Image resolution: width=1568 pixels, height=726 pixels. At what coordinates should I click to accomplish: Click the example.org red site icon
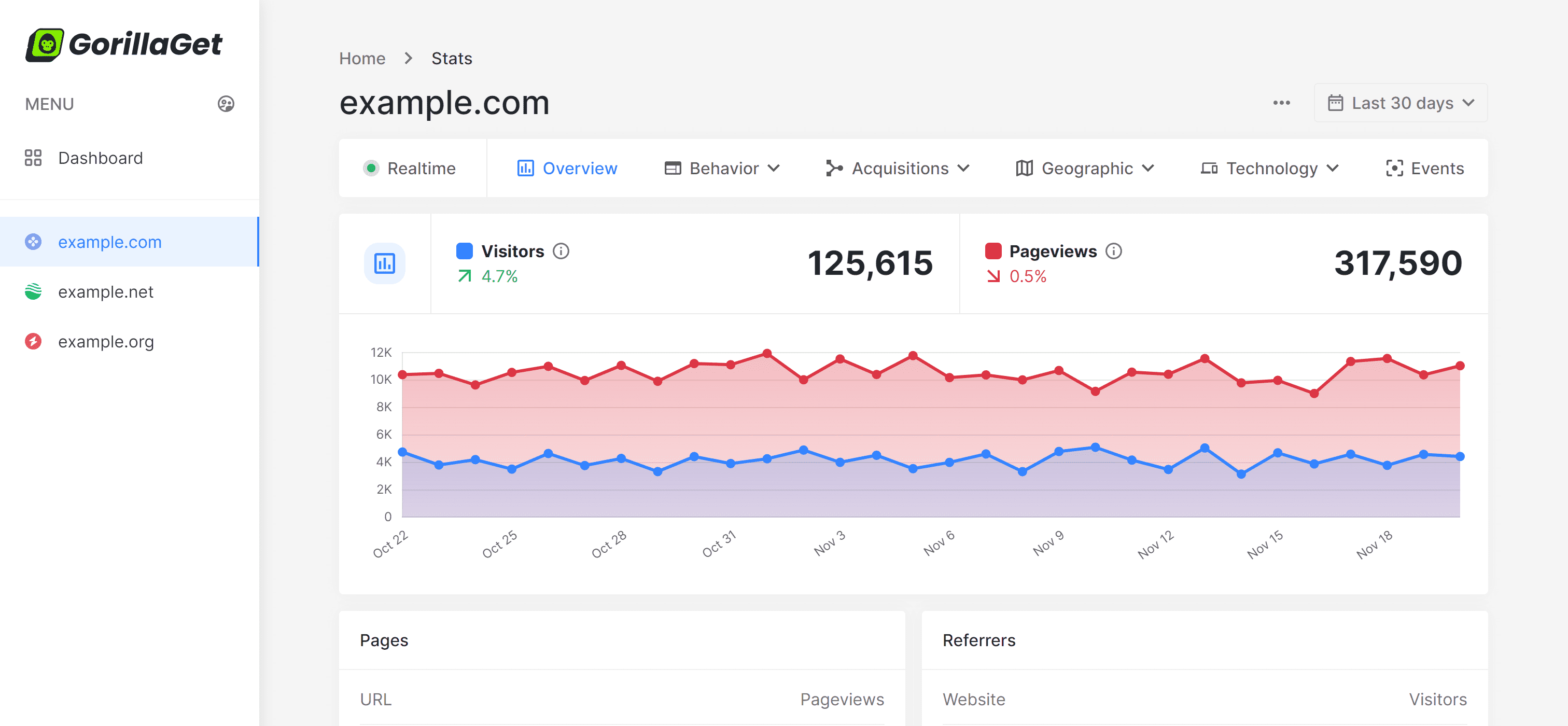point(33,341)
